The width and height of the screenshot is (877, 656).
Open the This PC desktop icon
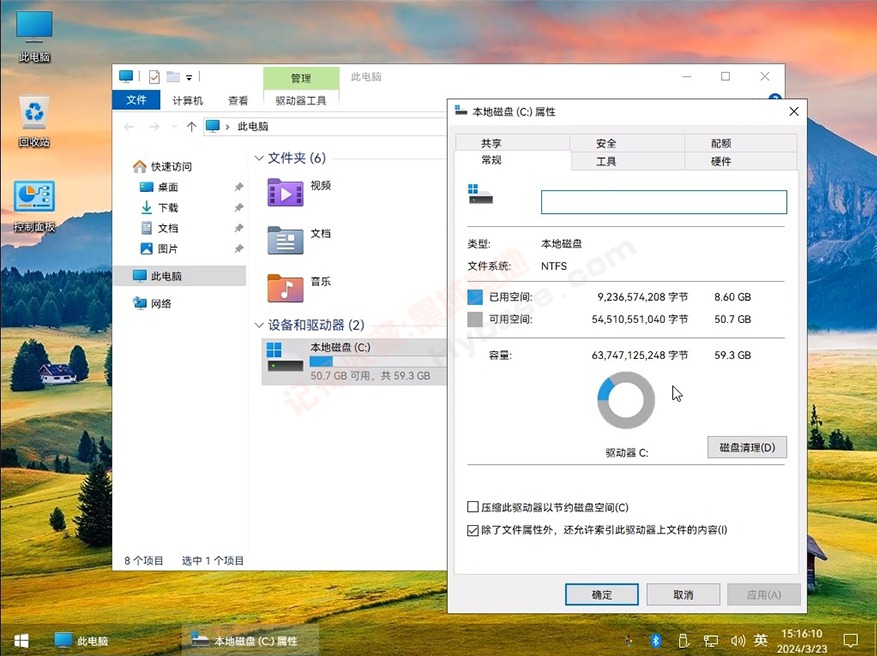point(34,35)
